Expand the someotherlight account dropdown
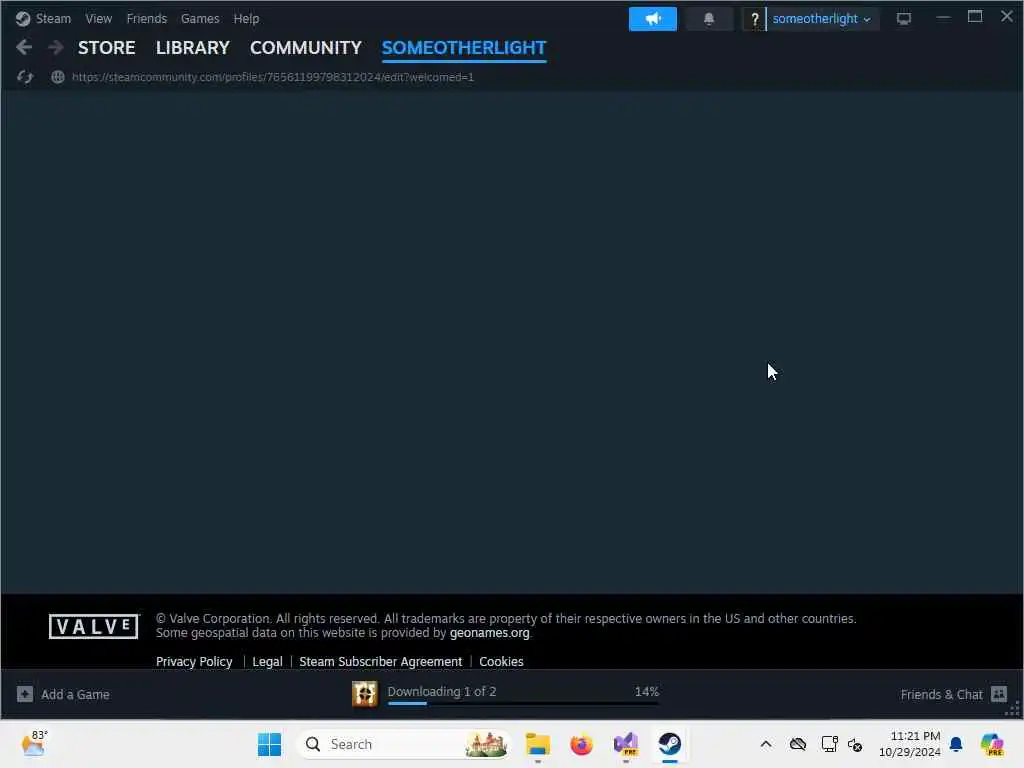Screen dimensions: 1024x768 point(822,19)
